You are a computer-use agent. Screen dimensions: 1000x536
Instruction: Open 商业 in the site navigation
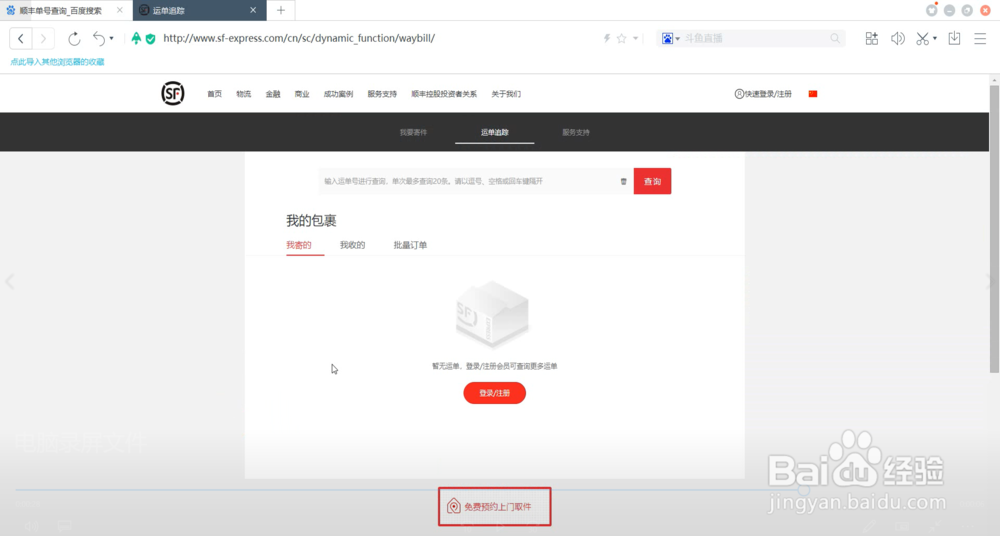pos(302,94)
